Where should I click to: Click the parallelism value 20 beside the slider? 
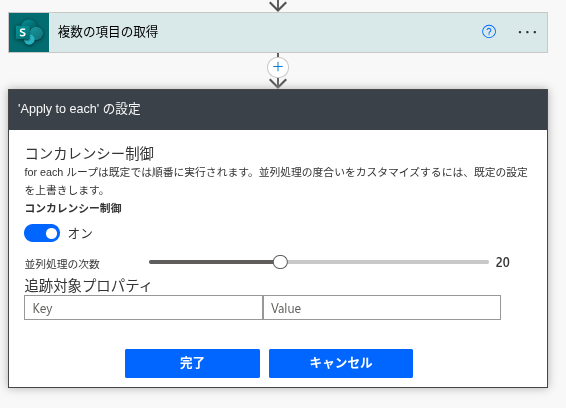(502, 262)
